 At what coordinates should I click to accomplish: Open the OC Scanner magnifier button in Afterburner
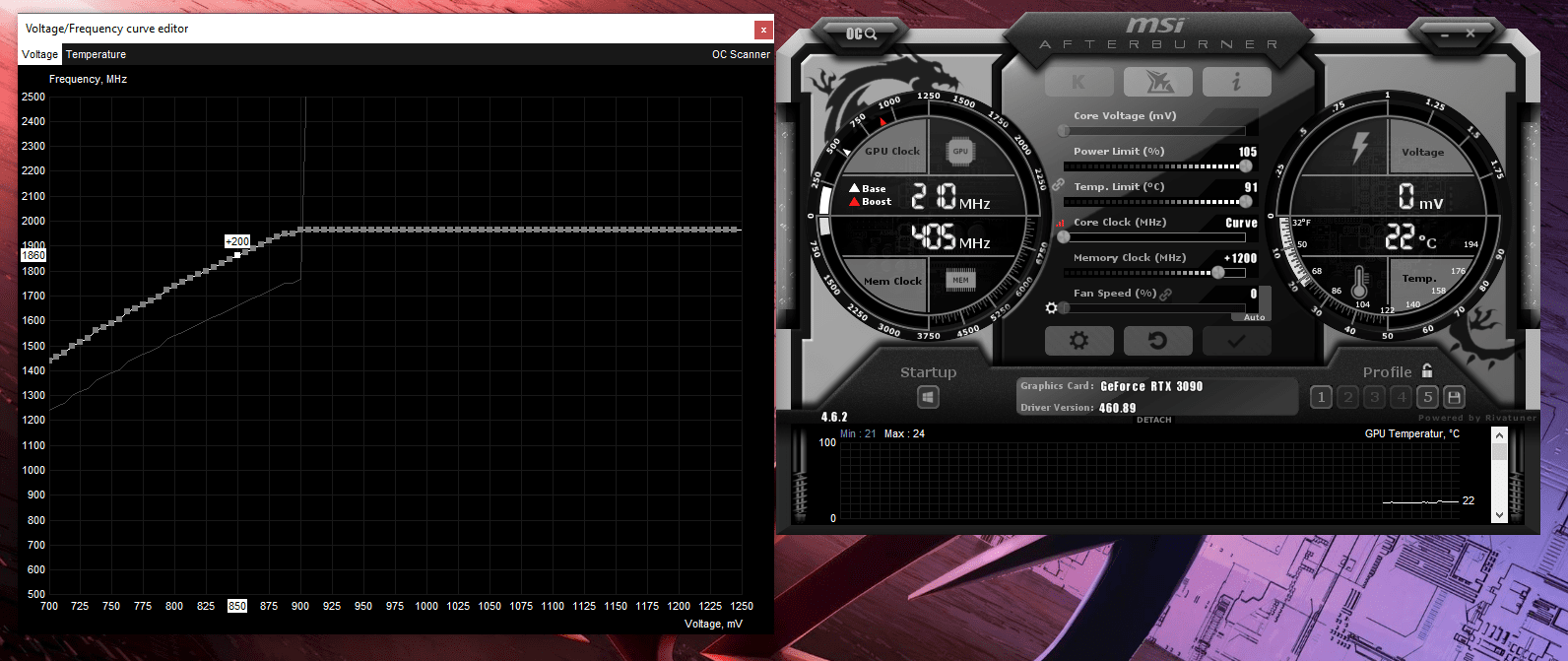[x=860, y=34]
